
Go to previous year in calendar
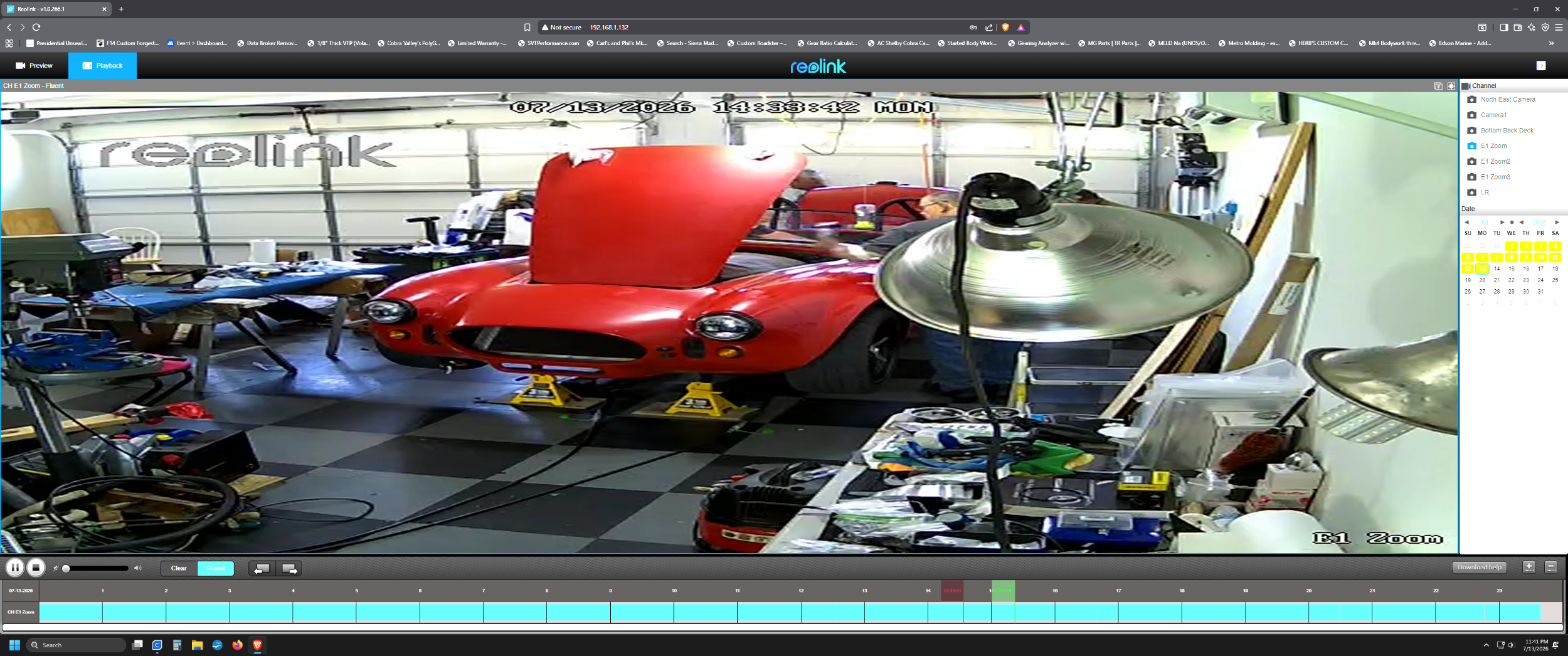pyautogui.click(x=1521, y=222)
